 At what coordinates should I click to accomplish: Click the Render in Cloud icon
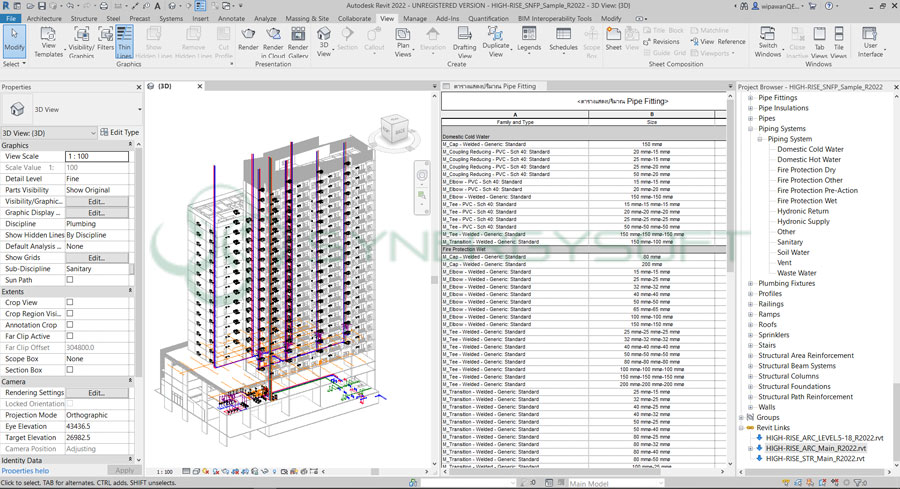pyautogui.click(x=273, y=40)
